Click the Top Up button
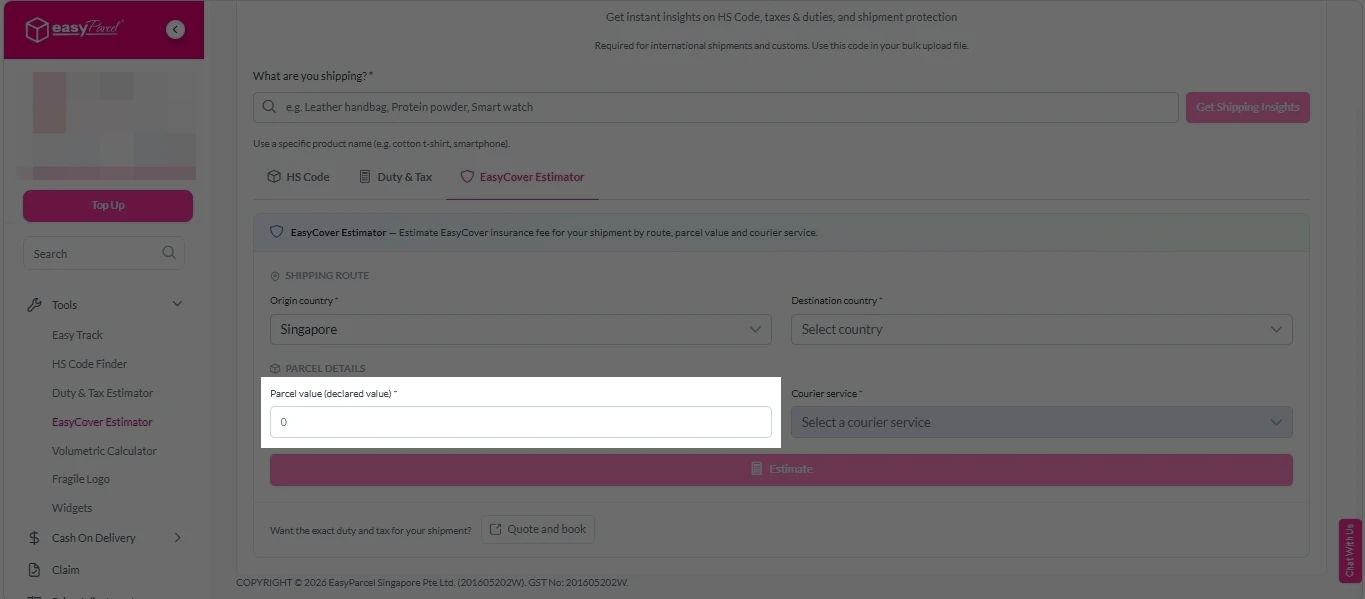Screen dimensions: 1365x599 pos(108,205)
